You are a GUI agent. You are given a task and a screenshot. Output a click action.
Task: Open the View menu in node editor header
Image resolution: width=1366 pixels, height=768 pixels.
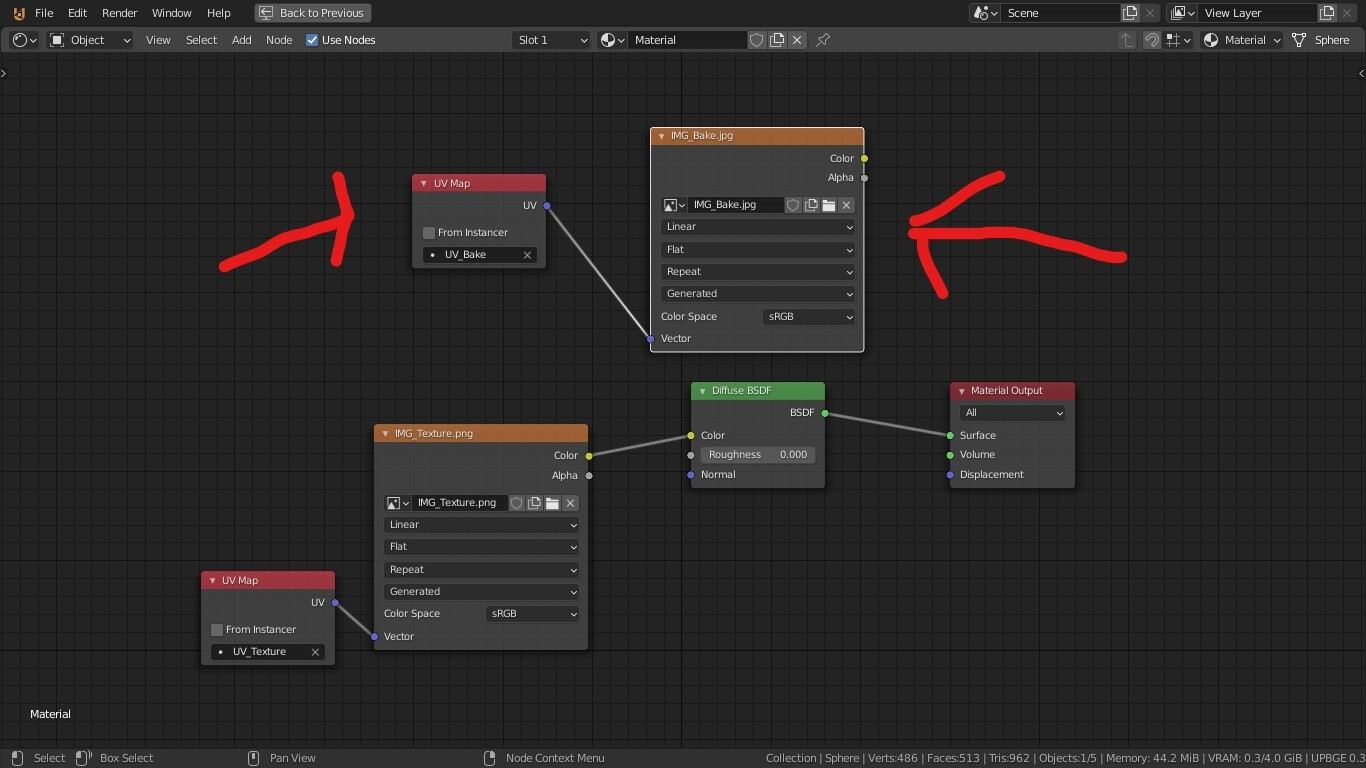pyautogui.click(x=158, y=40)
